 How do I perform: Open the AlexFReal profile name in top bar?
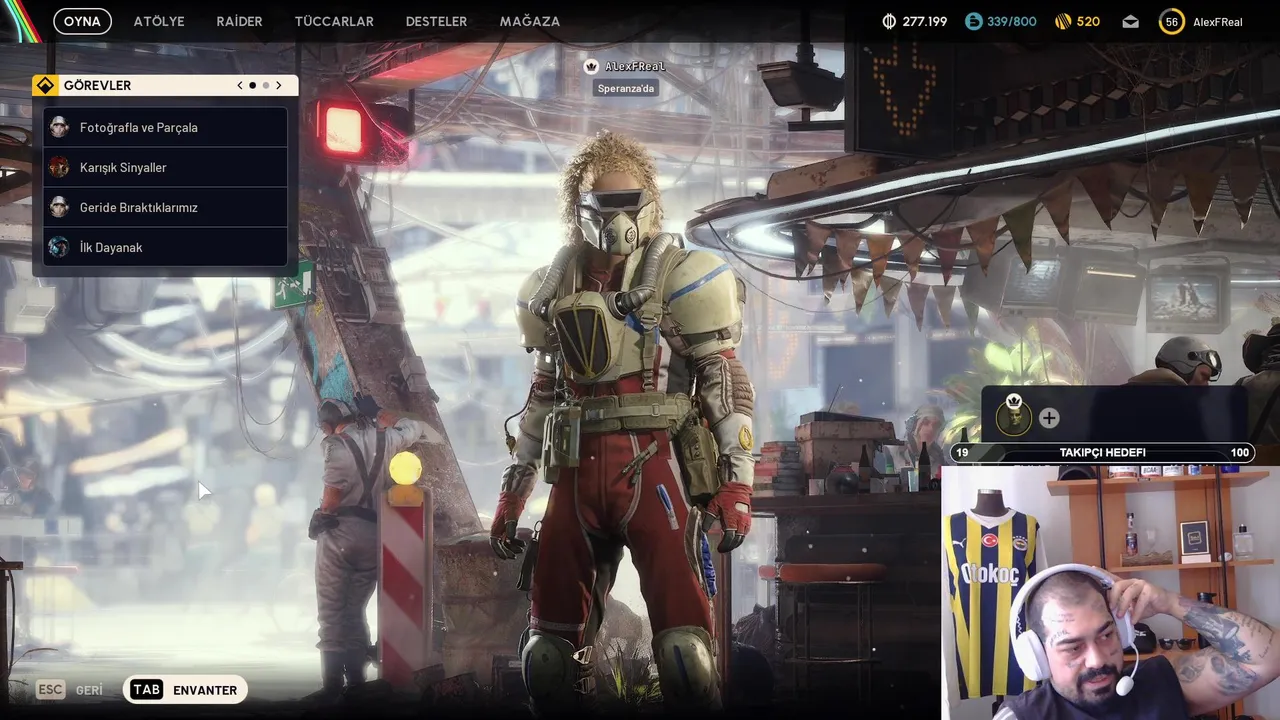[x=1217, y=21]
